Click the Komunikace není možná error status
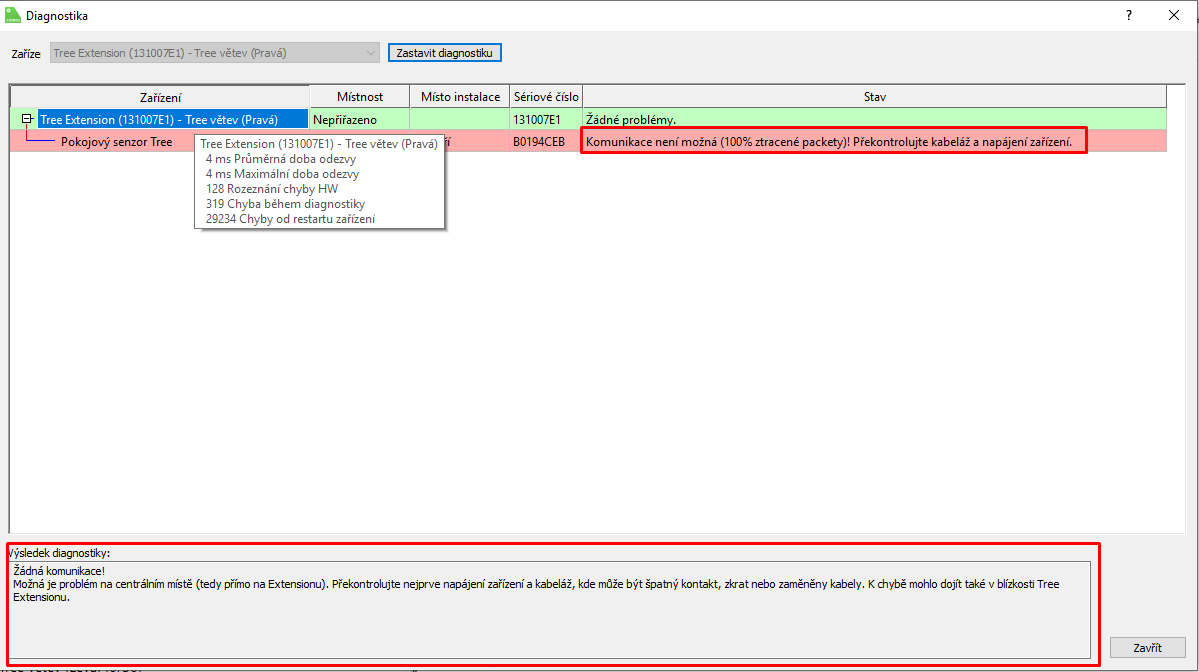 point(829,142)
